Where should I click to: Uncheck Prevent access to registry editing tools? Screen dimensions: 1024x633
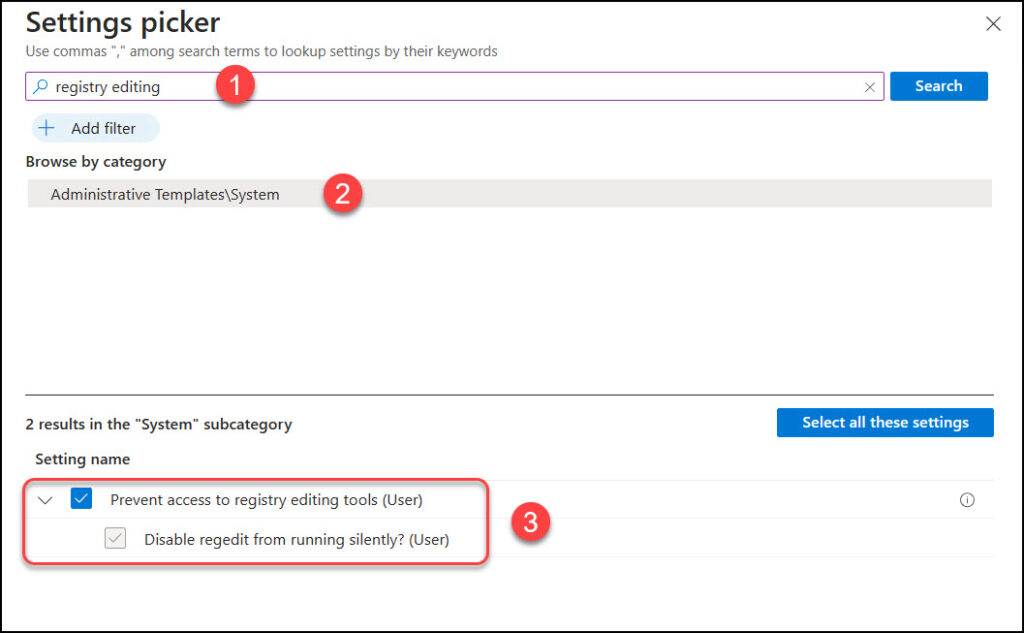pyautogui.click(x=81, y=499)
